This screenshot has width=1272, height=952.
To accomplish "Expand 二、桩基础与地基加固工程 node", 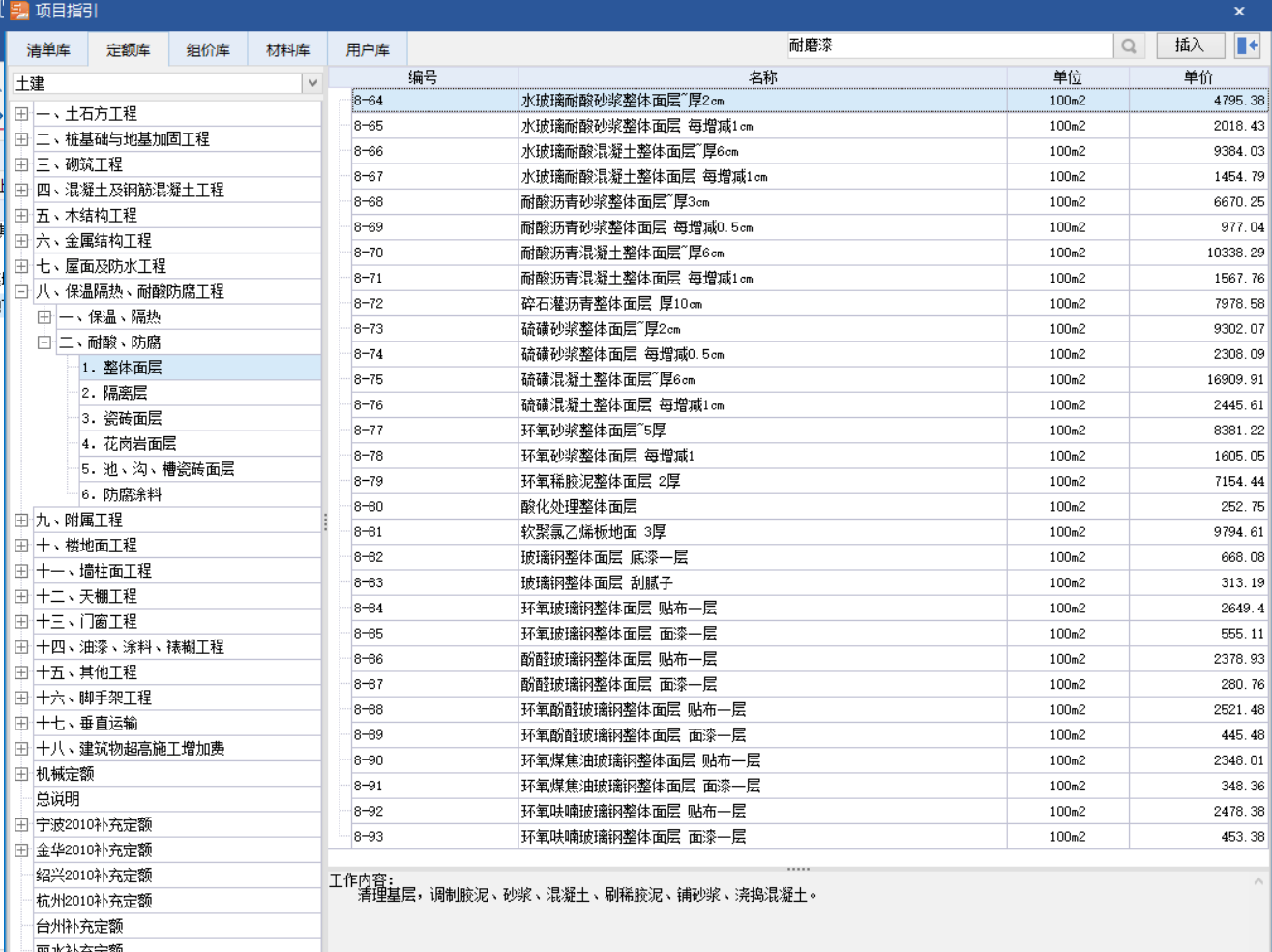I will tap(21, 139).
